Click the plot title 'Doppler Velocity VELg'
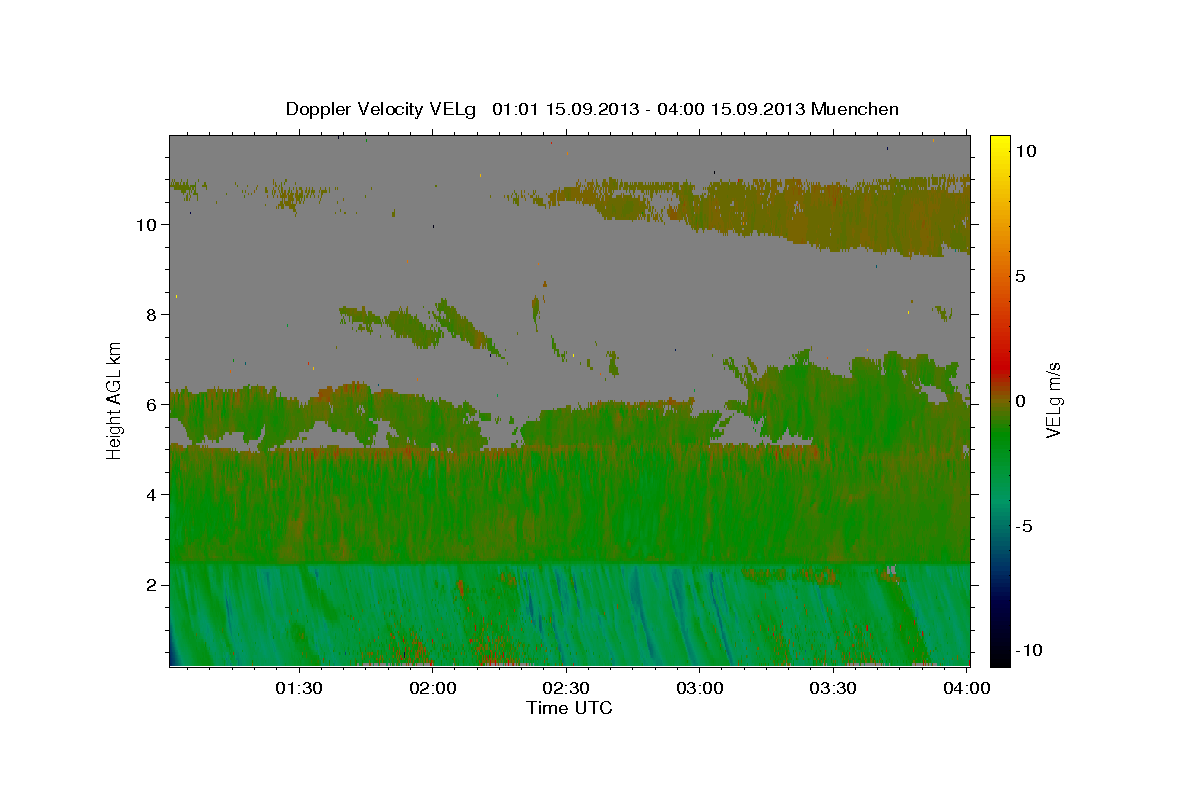 click(x=381, y=109)
